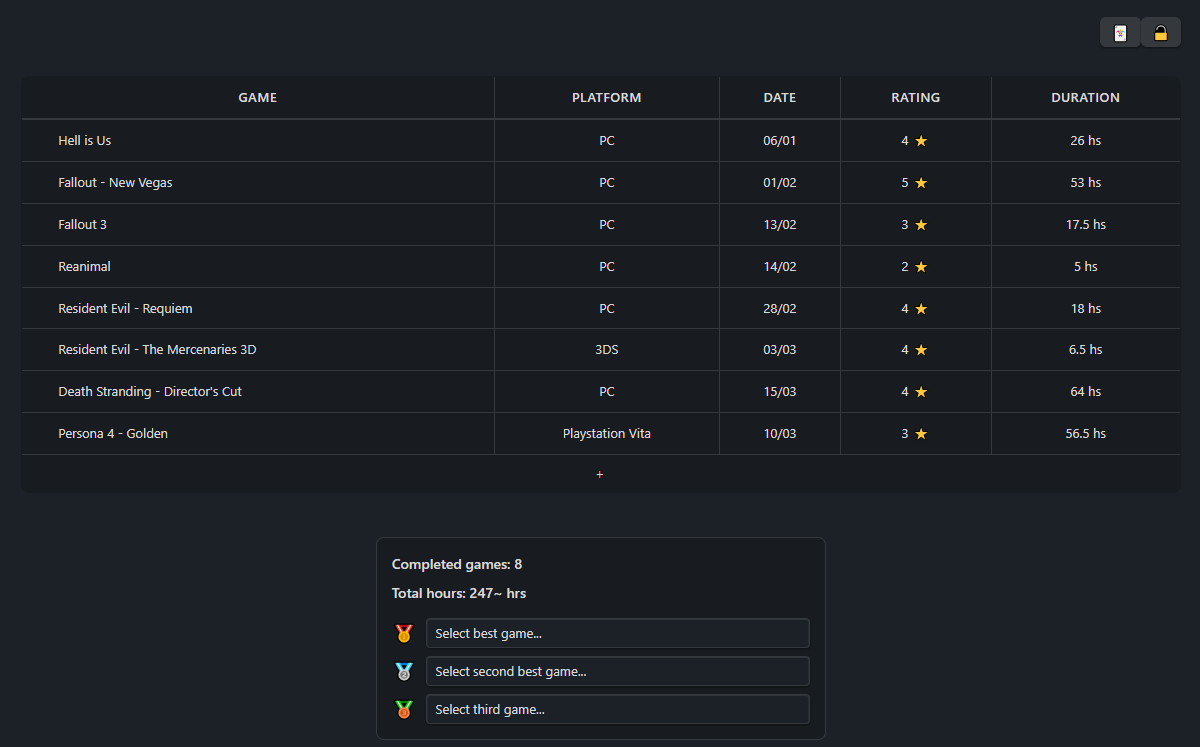Click the date 01/02
1200x747 pixels.
tap(780, 183)
